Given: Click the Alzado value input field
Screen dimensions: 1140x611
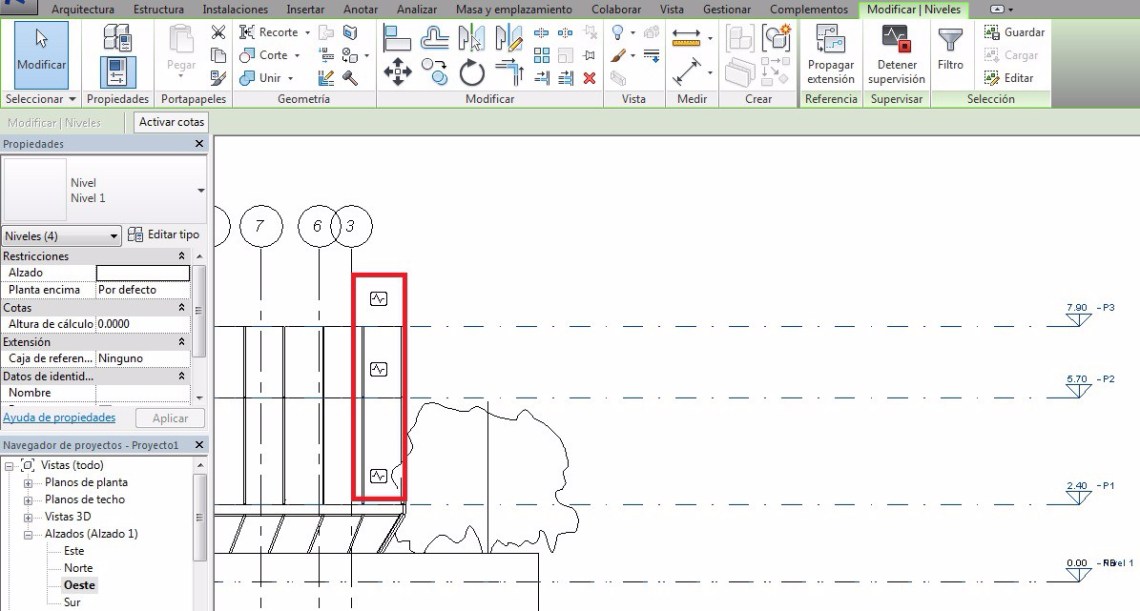Looking at the screenshot, I should coord(142,273).
